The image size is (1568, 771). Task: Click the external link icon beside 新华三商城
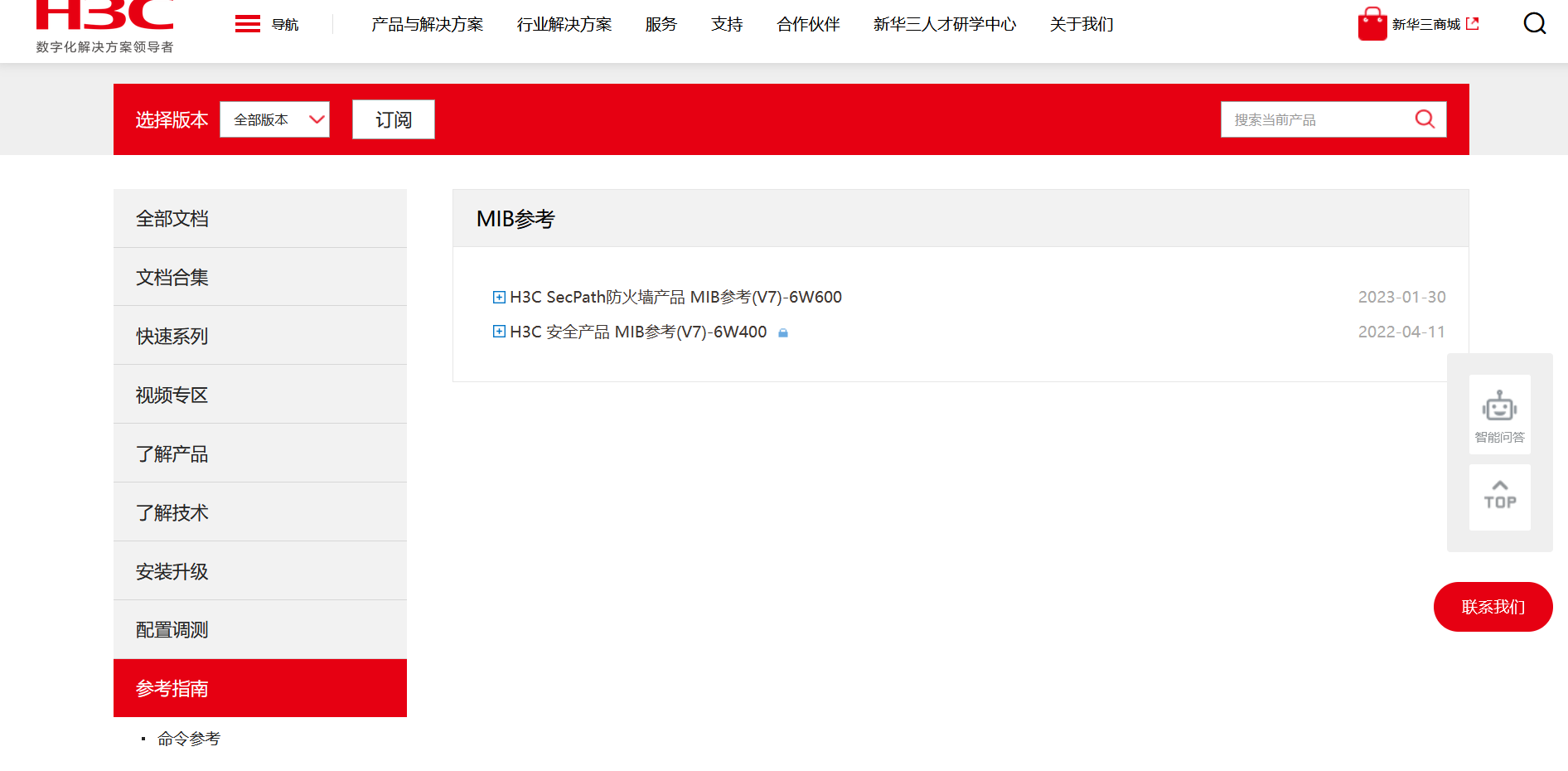(x=1473, y=24)
